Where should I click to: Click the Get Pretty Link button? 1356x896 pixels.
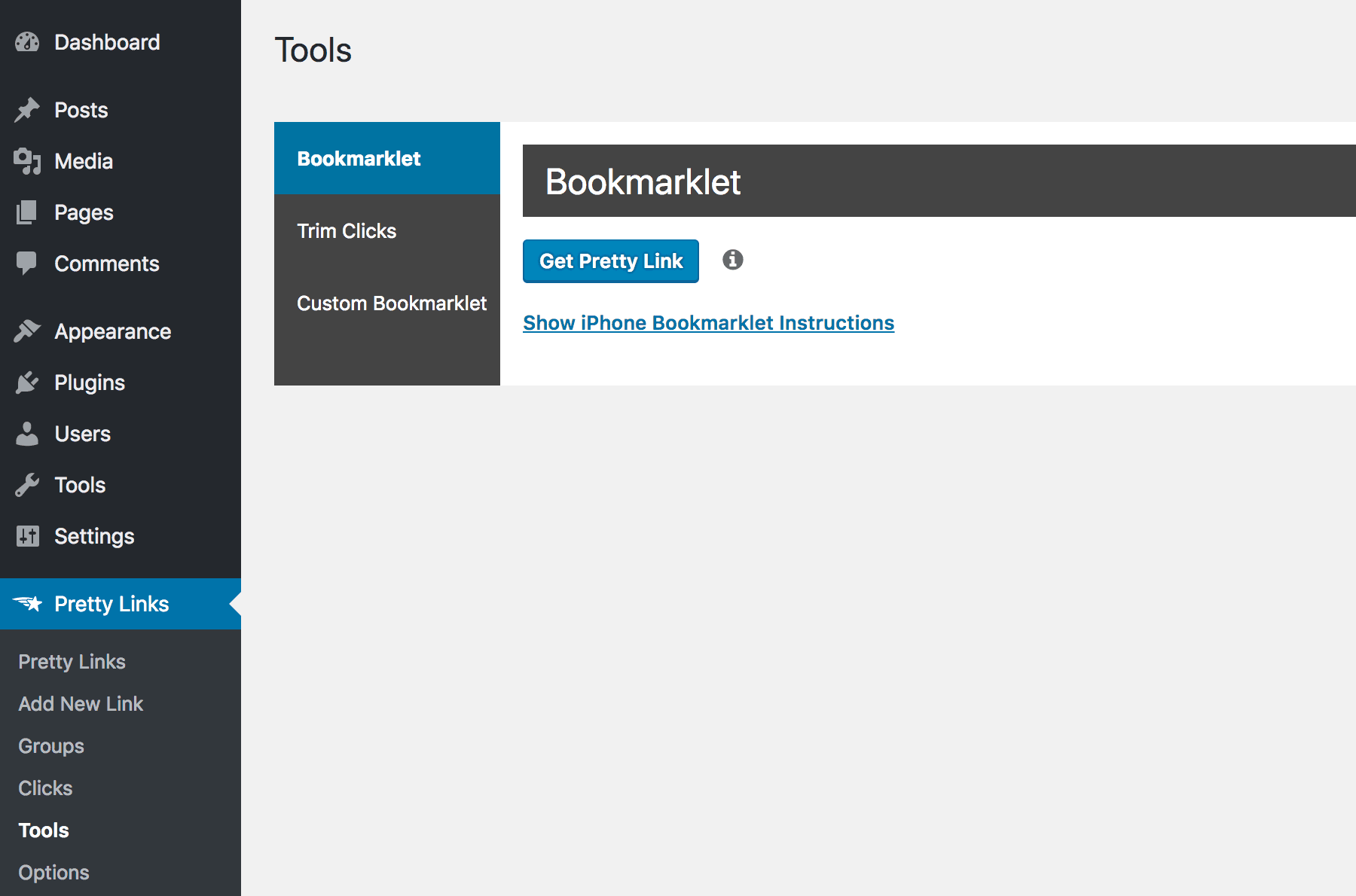point(610,261)
